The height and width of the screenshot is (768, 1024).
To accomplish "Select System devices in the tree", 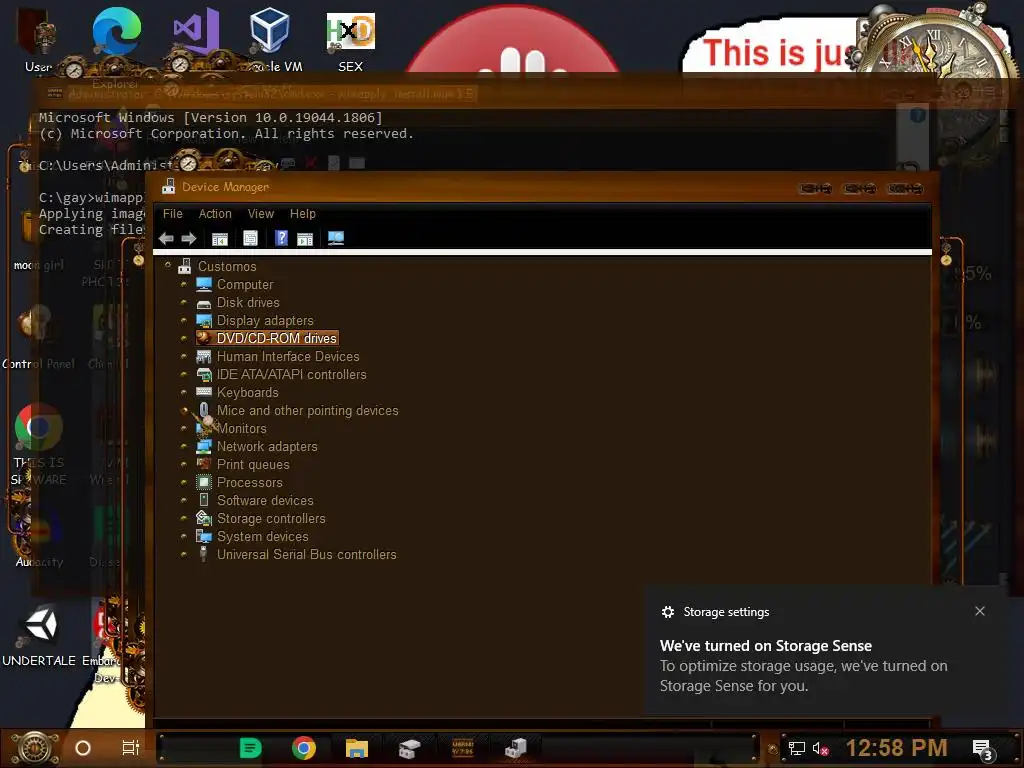I will coord(263,536).
